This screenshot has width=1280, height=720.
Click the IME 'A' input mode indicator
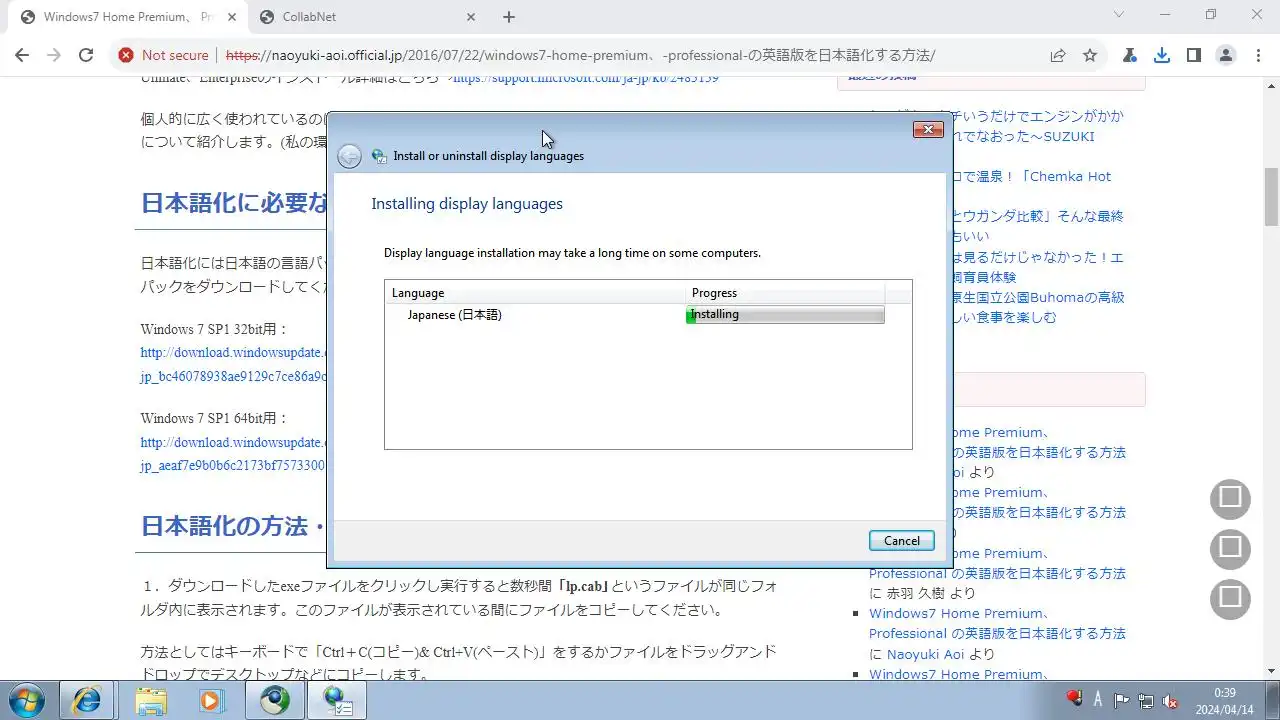click(x=1098, y=699)
